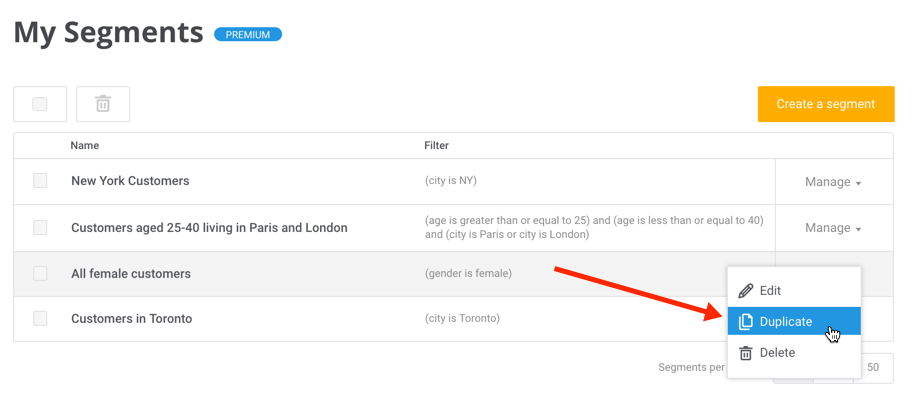Open the Customers in Toronto segment name
This screenshot has height=403, width=913.
[132, 319]
